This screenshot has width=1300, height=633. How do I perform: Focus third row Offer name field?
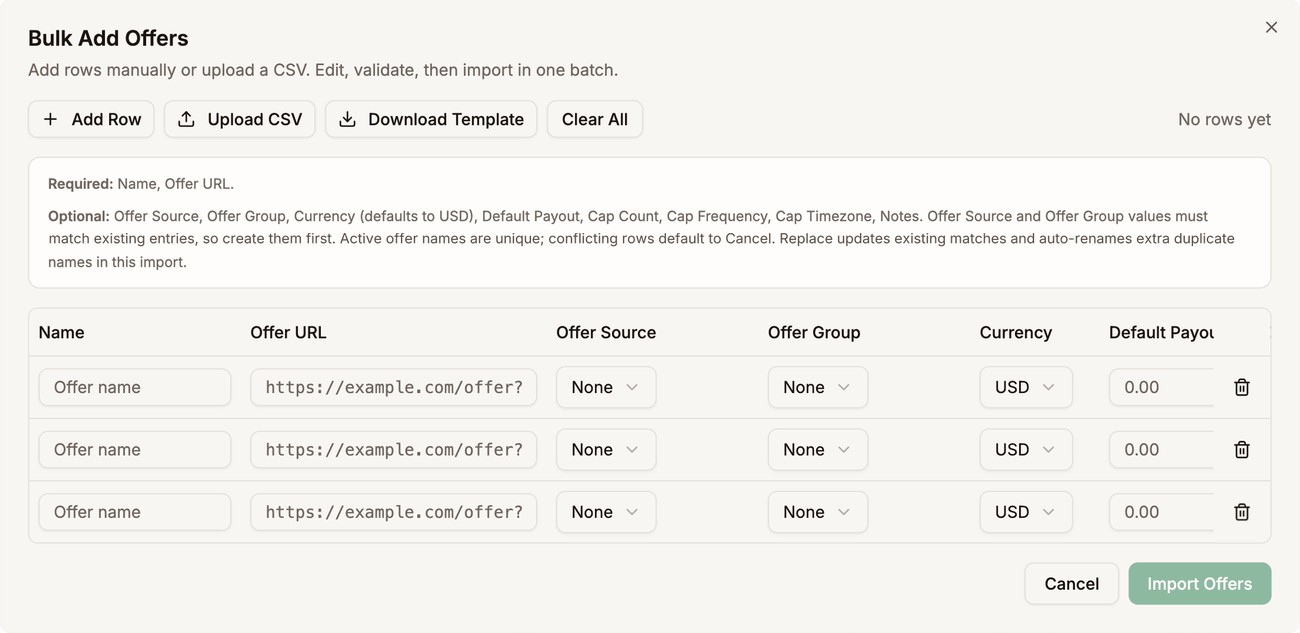coord(135,512)
